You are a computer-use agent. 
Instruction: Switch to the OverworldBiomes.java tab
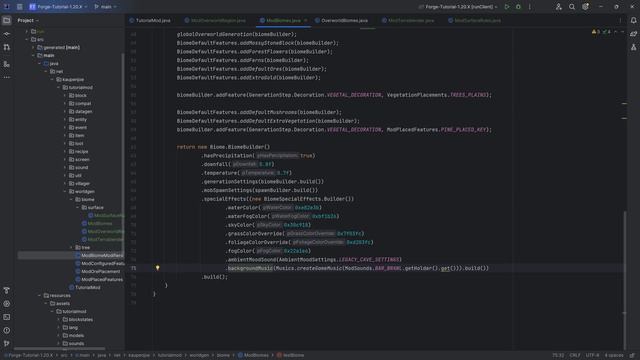tap(341, 20)
